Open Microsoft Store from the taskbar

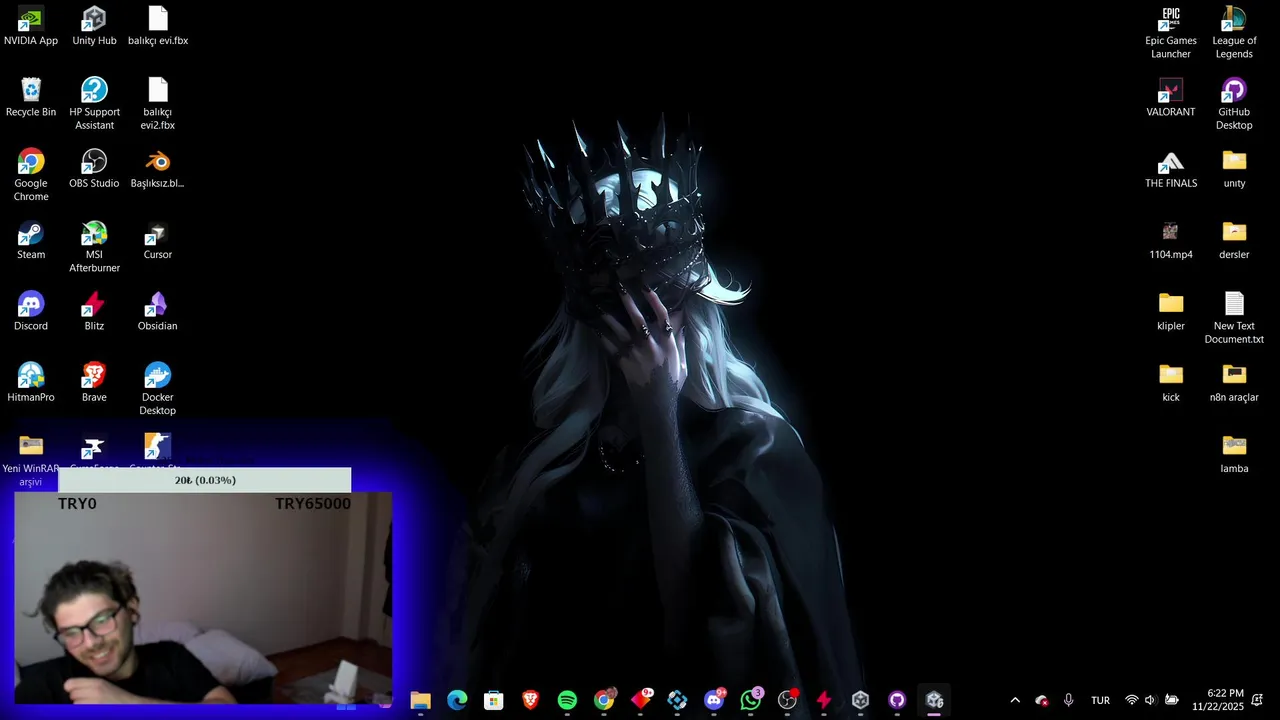pos(494,700)
